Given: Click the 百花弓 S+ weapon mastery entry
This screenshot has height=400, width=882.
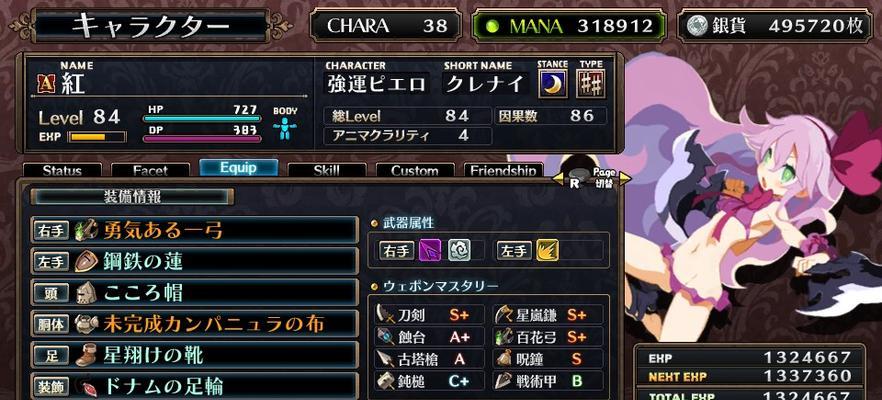Looking at the screenshot, I should coord(548,337).
